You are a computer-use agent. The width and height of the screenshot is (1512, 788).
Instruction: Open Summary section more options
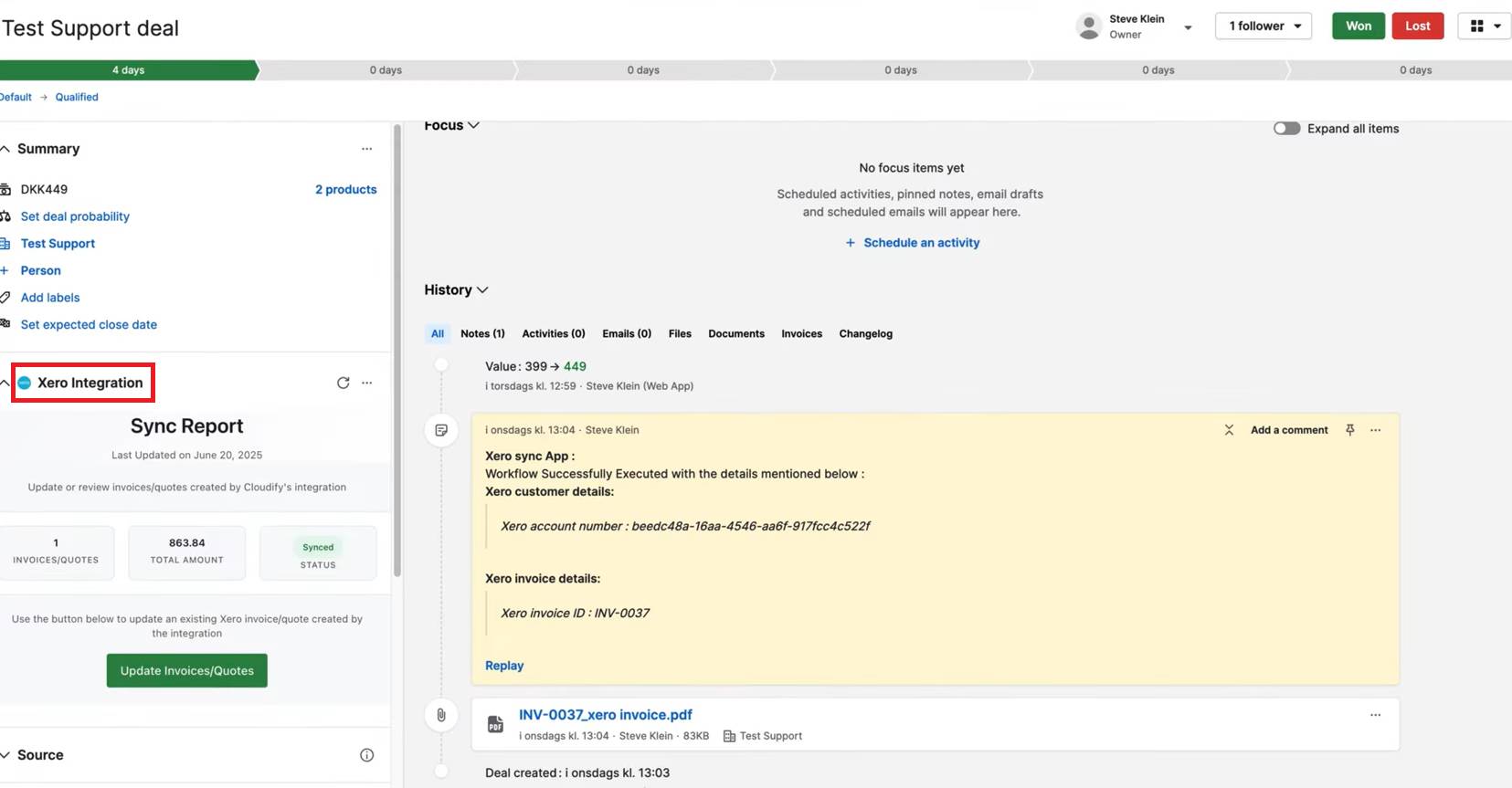366,149
